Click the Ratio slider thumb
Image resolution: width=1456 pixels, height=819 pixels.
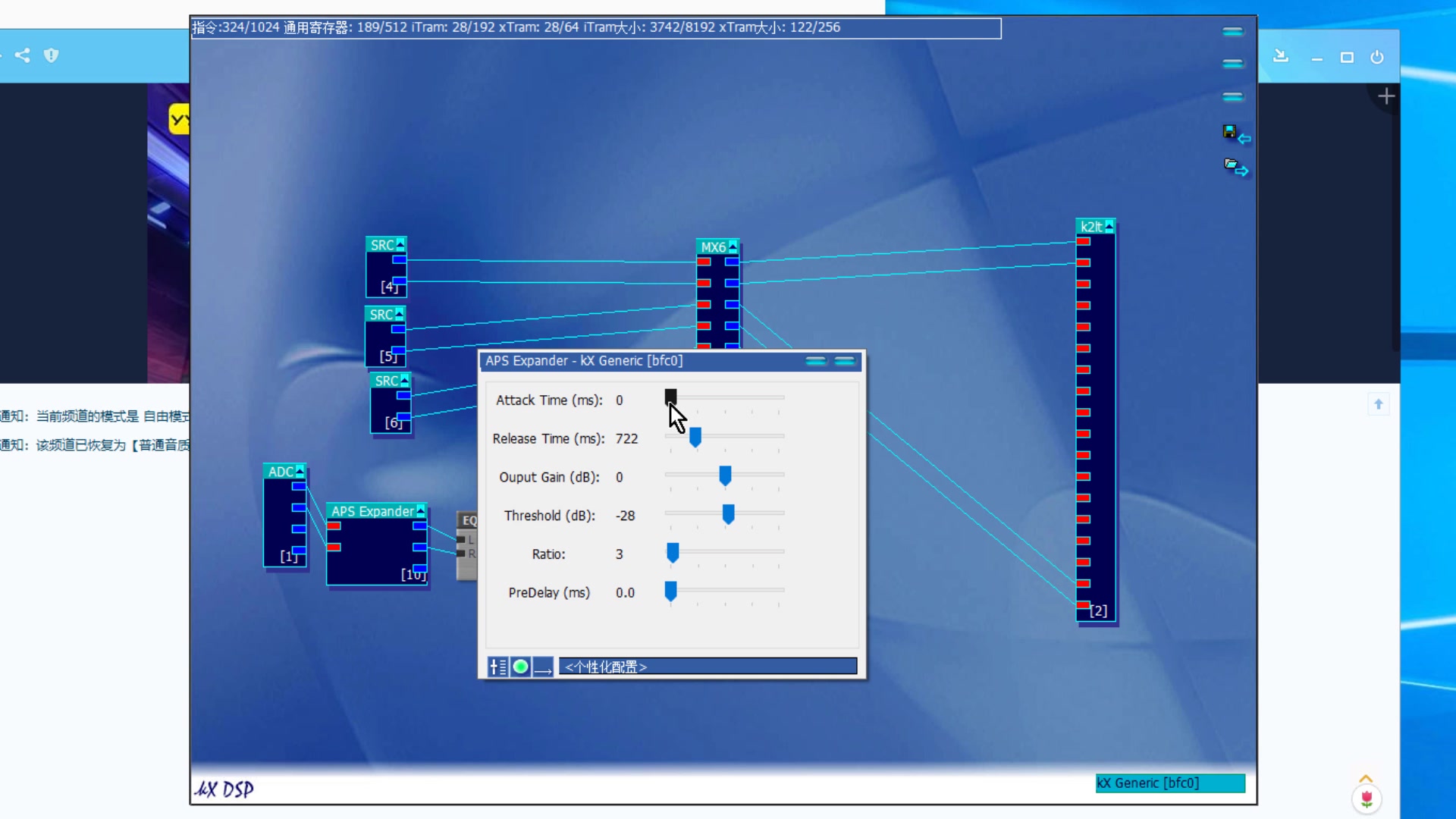point(673,553)
